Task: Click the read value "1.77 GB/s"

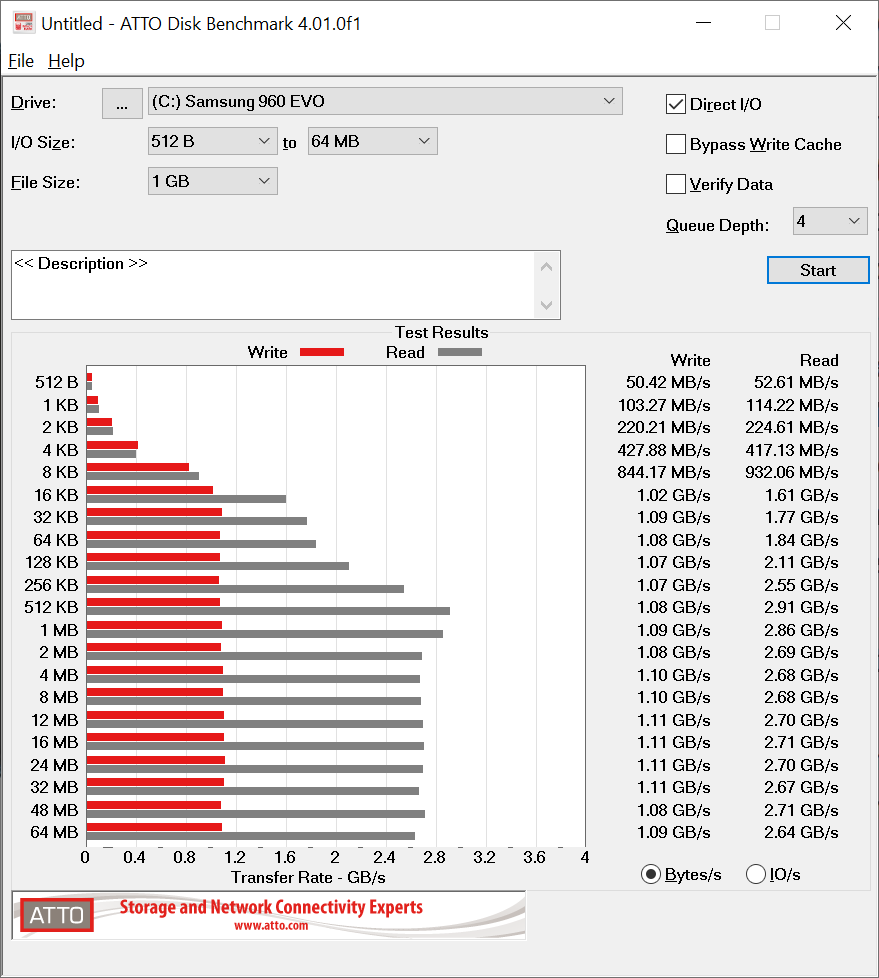Action: 802,517
